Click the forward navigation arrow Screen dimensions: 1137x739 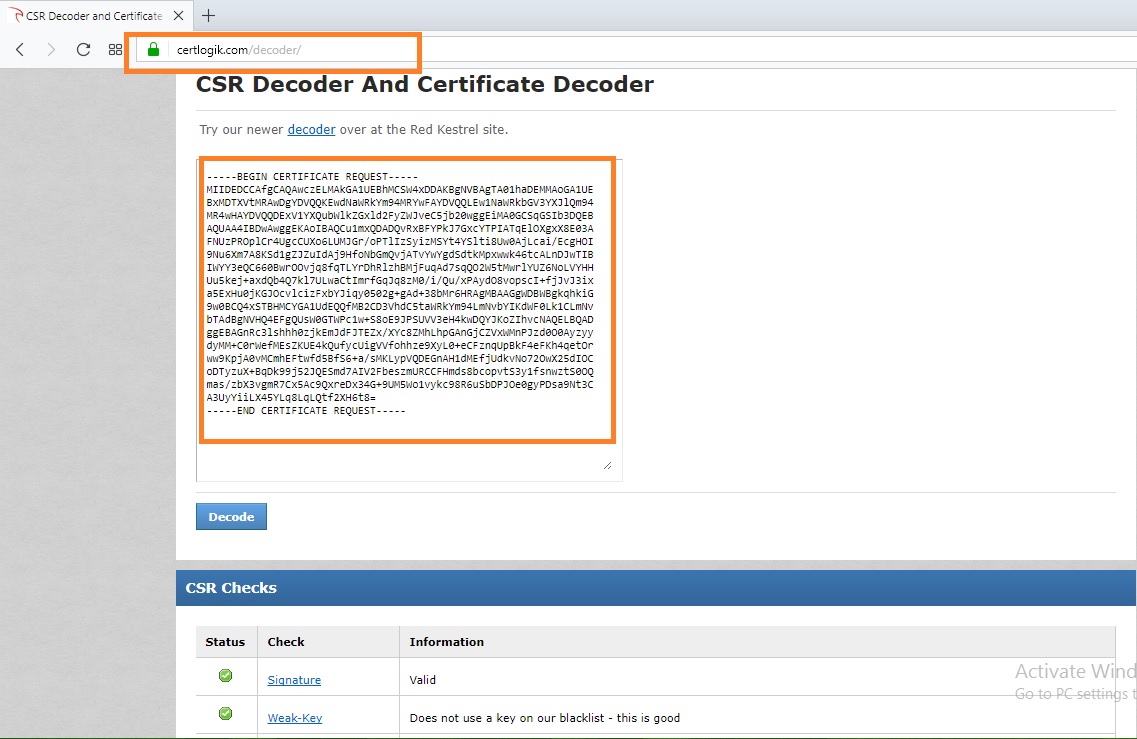coord(51,49)
